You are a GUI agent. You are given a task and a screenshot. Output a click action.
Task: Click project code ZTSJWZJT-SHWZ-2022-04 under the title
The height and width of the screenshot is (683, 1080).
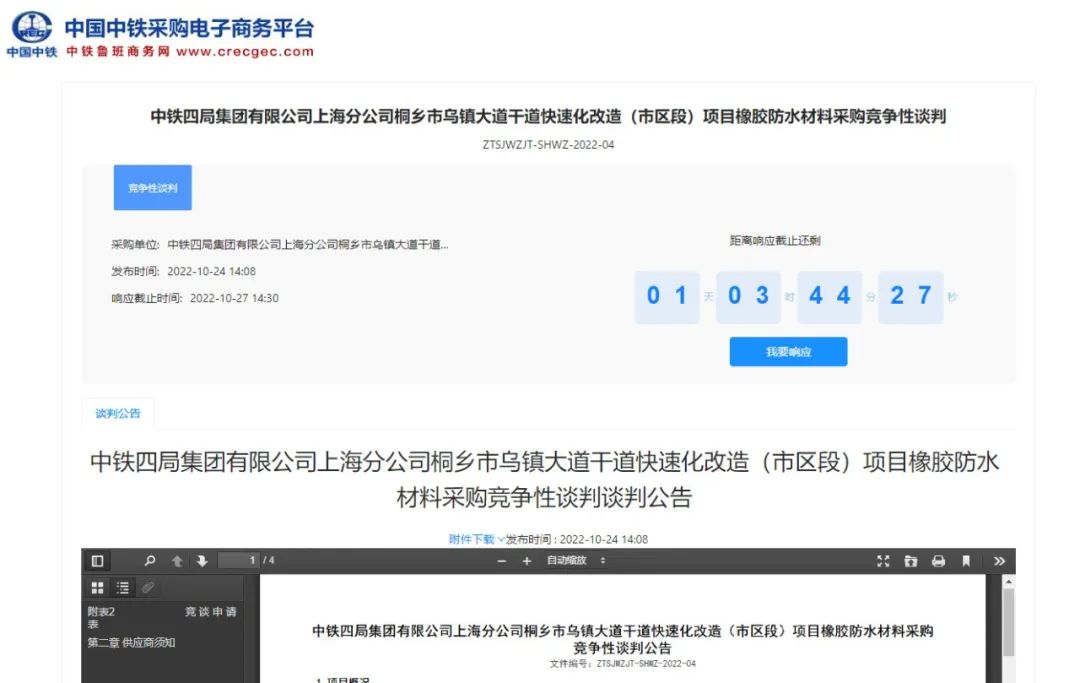pos(548,145)
